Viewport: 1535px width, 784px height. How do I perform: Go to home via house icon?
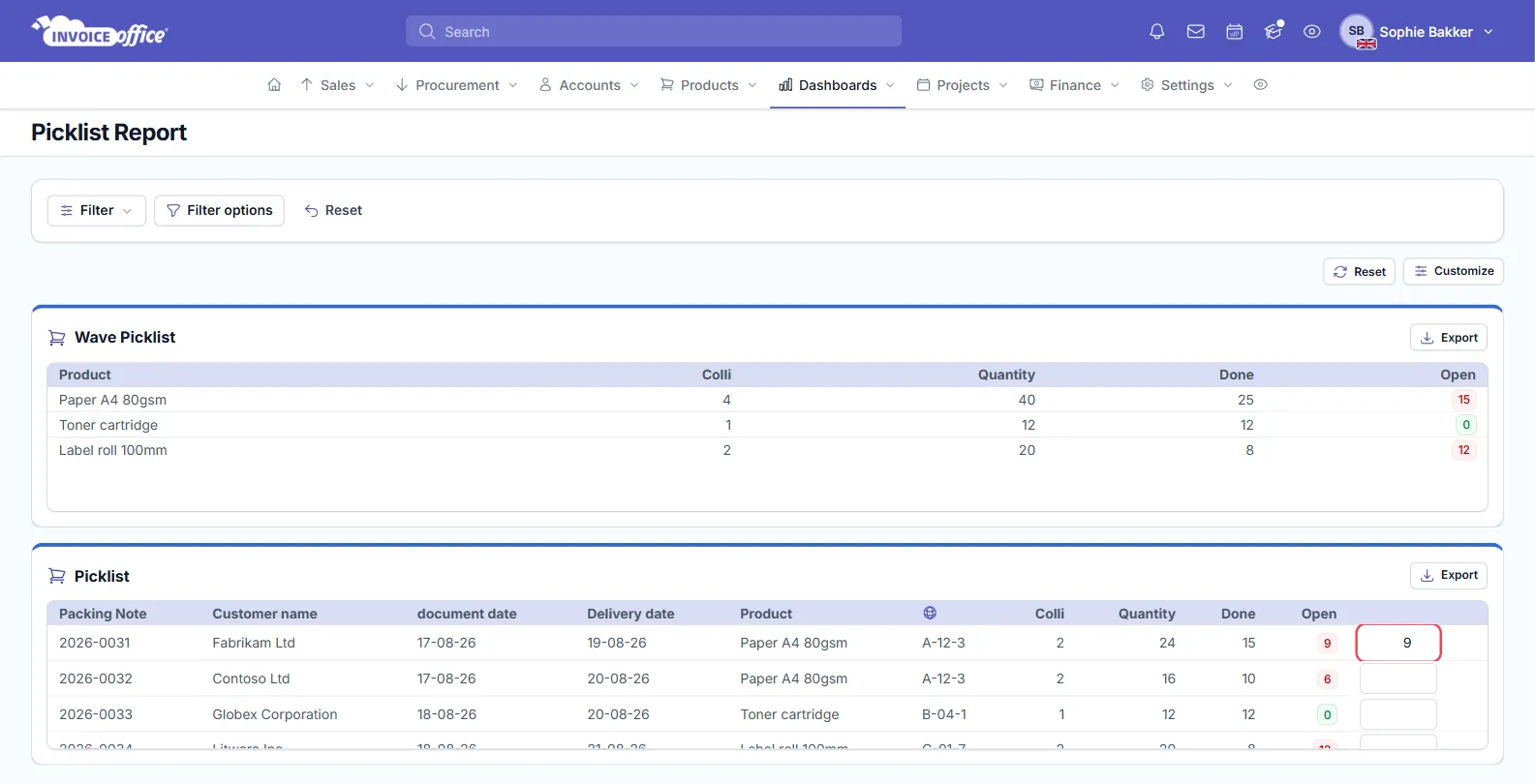coord(274,85)
